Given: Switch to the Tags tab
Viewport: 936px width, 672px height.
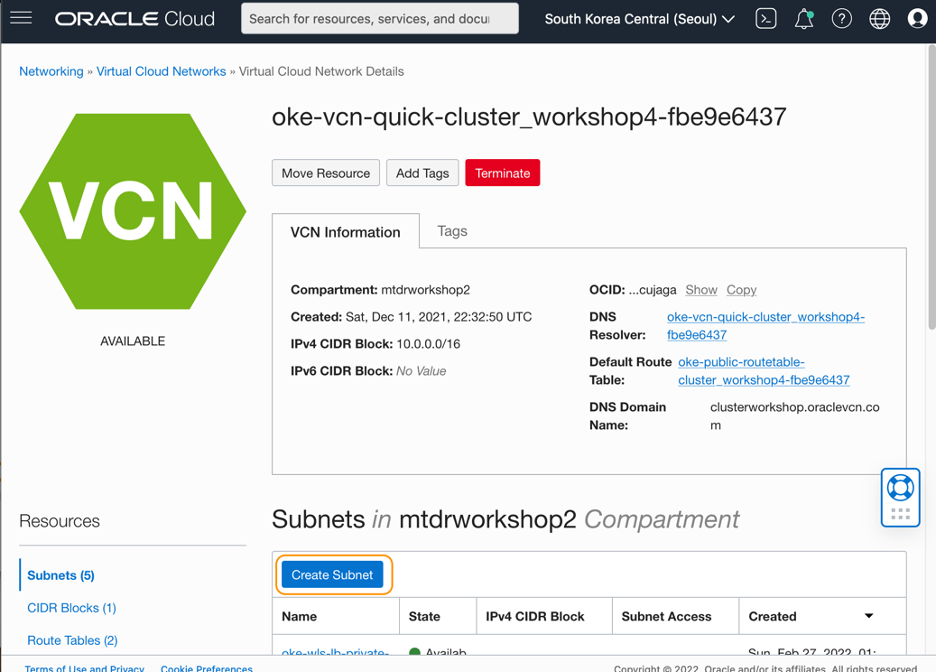Looking at the screenshot, I should (x=452, y=231).
